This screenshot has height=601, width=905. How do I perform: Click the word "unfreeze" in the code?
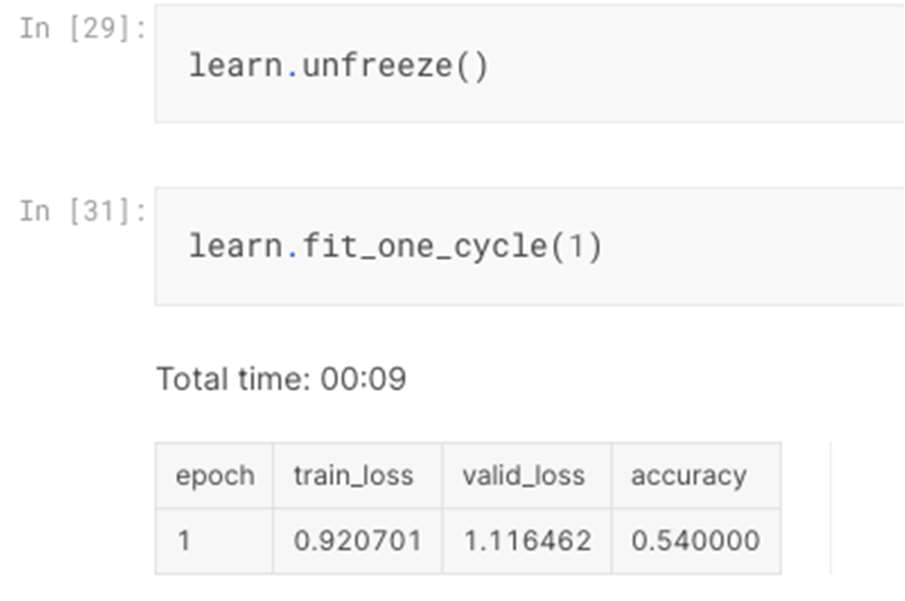[x=377, y=68]
